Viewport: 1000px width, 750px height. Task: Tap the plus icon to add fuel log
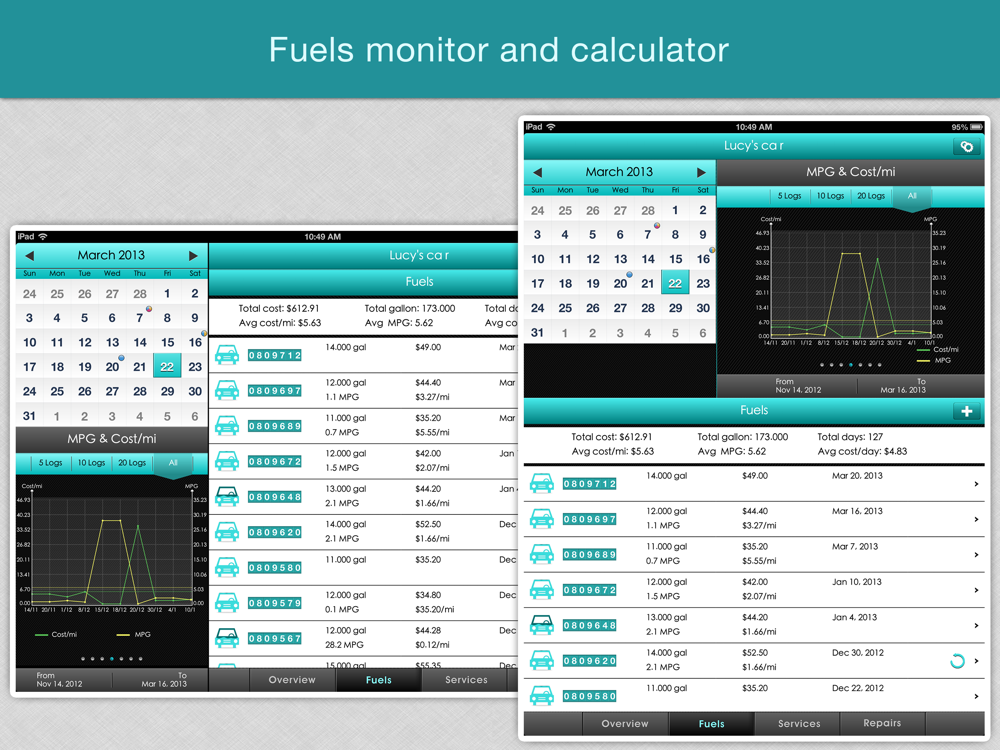pos(966,411)
